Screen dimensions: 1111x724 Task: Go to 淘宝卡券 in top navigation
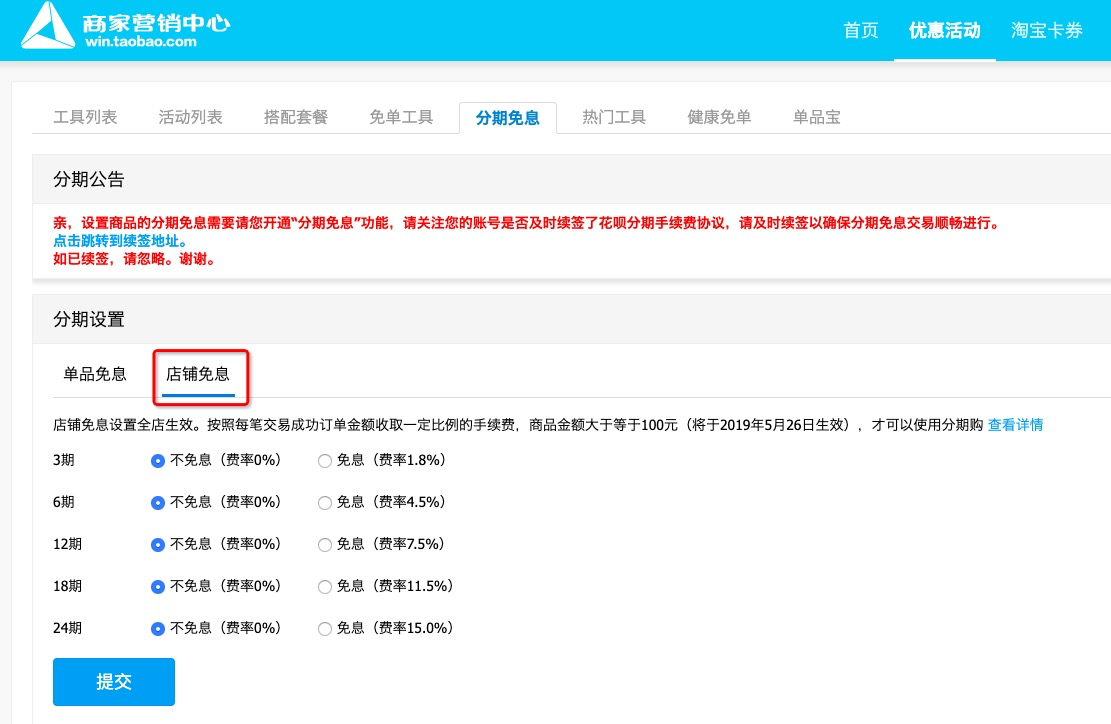click(x=1046, y=30)
